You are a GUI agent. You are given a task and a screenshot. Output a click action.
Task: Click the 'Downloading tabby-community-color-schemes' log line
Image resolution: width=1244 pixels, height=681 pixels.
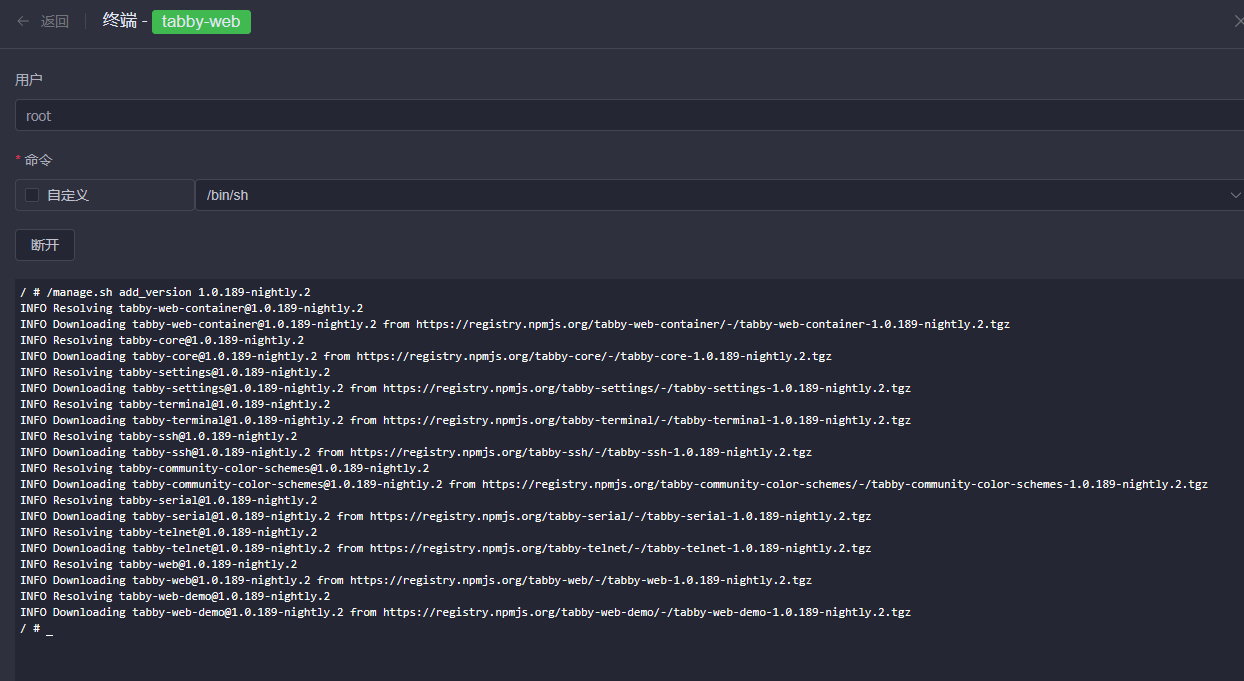(614, 484)
